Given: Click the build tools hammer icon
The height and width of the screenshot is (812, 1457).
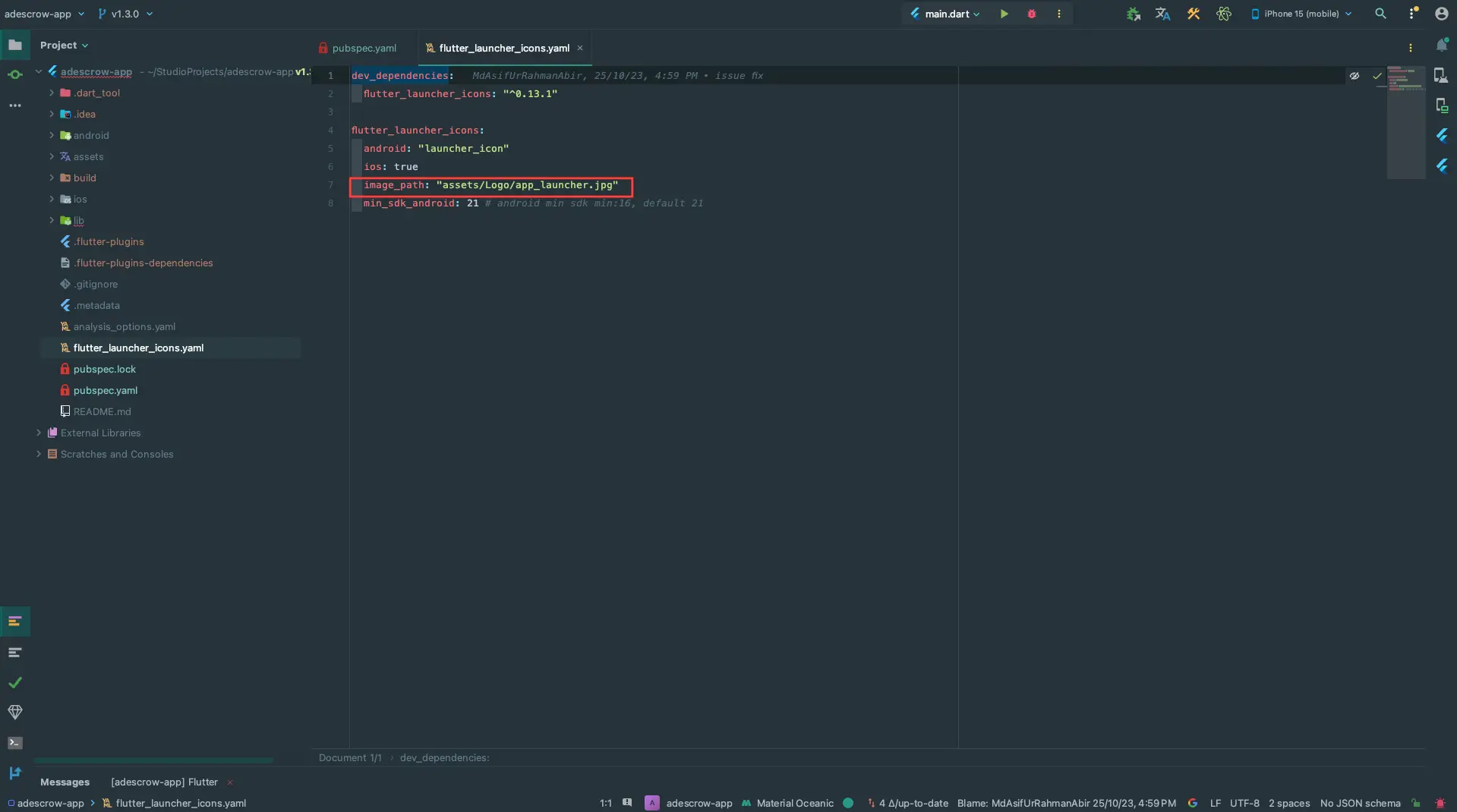Looking at the screenshot, I should click(x=1194, y=14).
